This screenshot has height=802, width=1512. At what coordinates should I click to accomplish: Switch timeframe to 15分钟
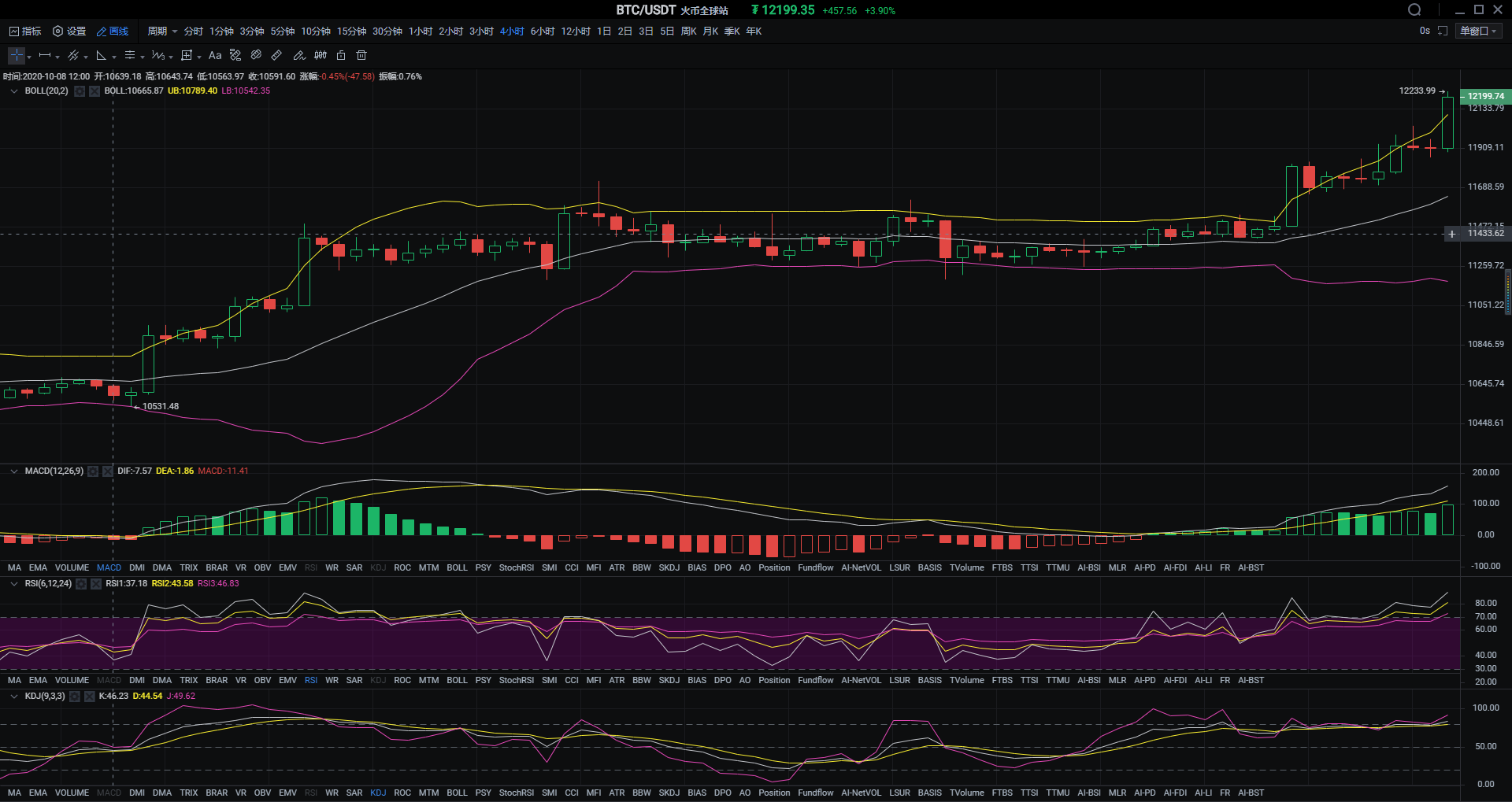[x=352, y=31]
